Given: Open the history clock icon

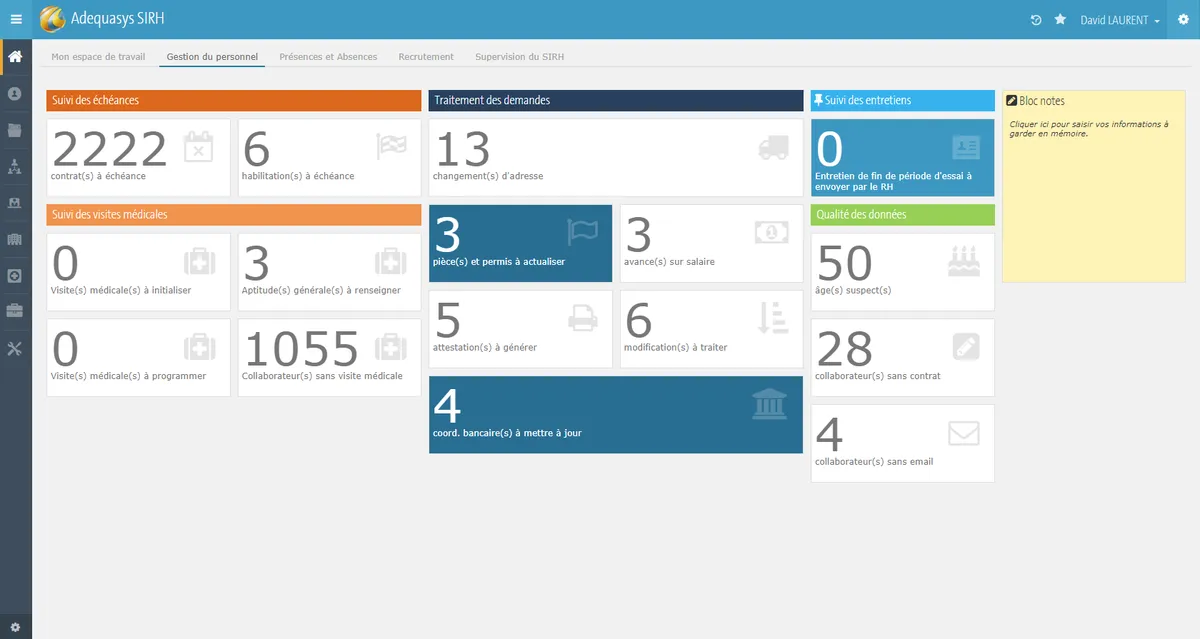Looking at the screenshot, I should pyautogui.click(x=1036, y=20).
